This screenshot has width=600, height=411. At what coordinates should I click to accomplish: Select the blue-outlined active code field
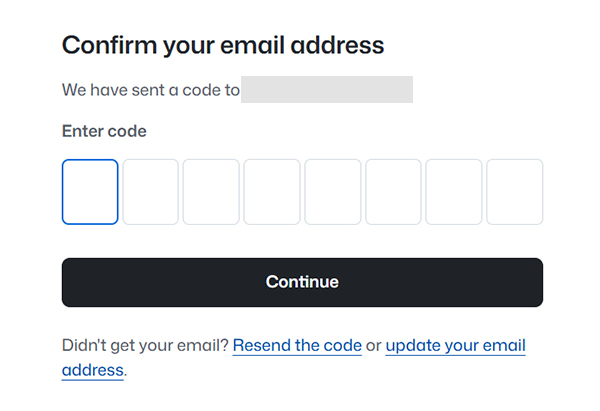(x=90, y=192)
